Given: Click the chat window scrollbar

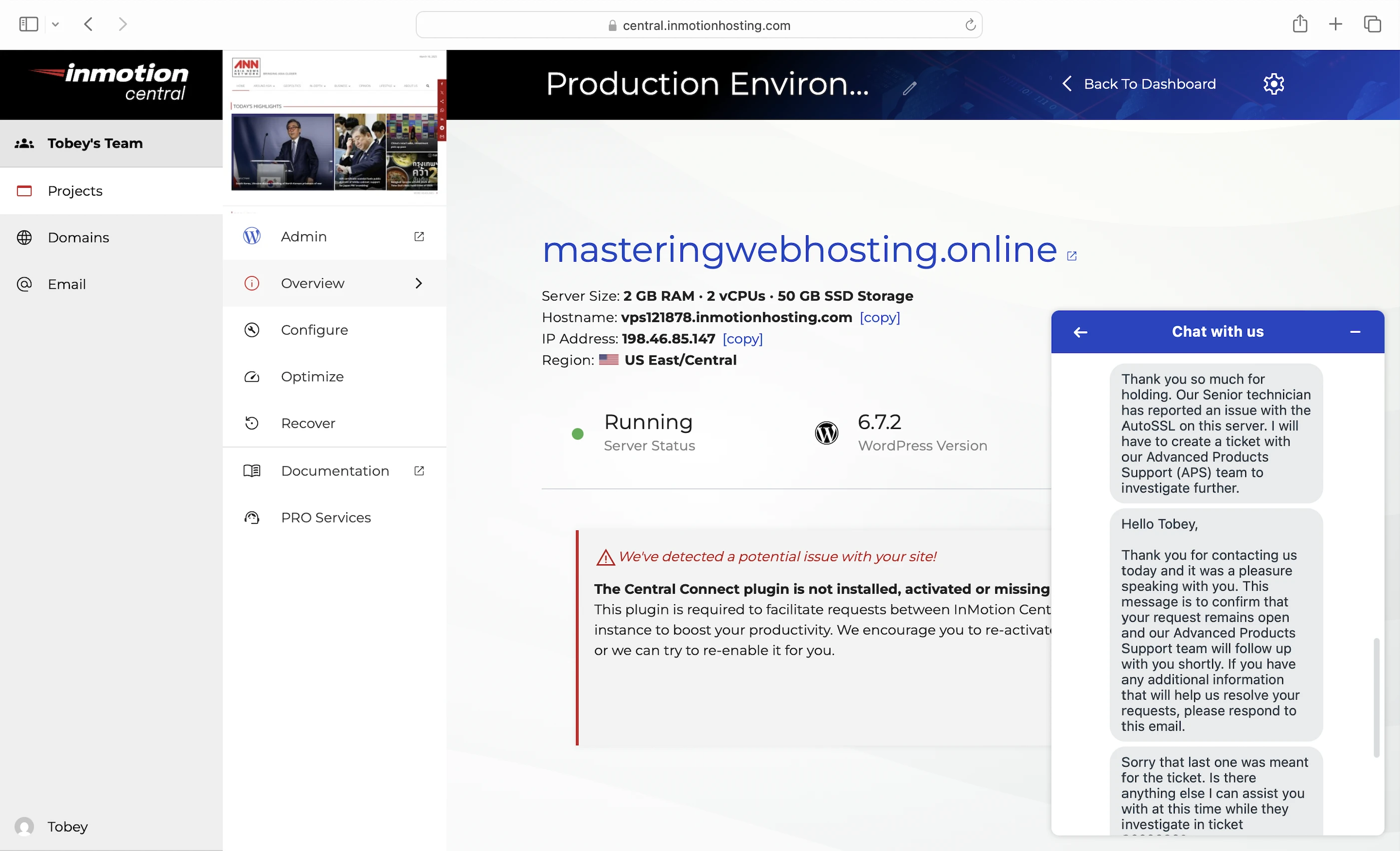Looking at the screenshot, I should pyautogui.click(x=1376, y=697).
